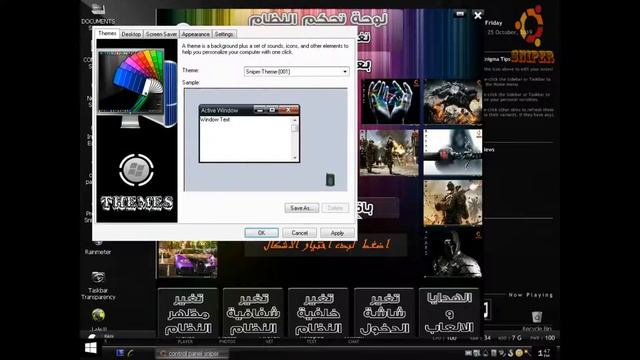The height and width of the screenshot is (360, 640).
Task: Click the taskbar clock
Action: tap(544, 352)
